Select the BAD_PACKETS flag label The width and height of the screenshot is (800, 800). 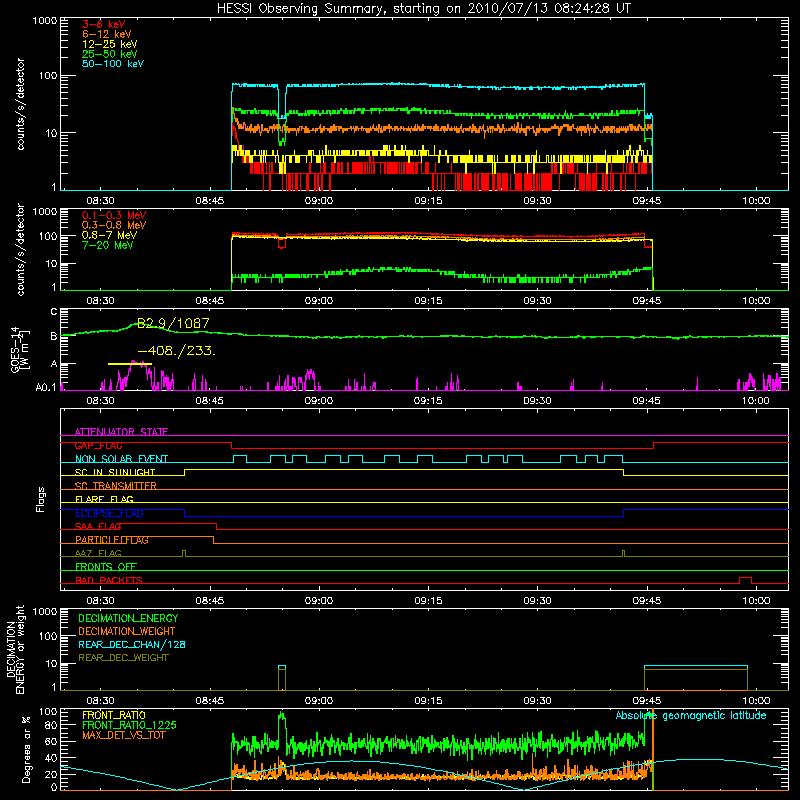[109, 580]
